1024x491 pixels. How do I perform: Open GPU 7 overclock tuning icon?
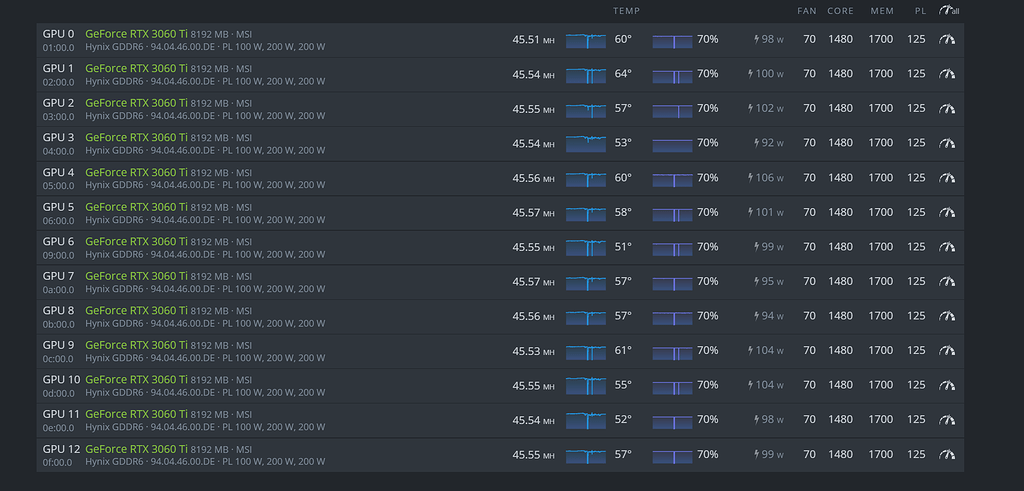[947, 281]
